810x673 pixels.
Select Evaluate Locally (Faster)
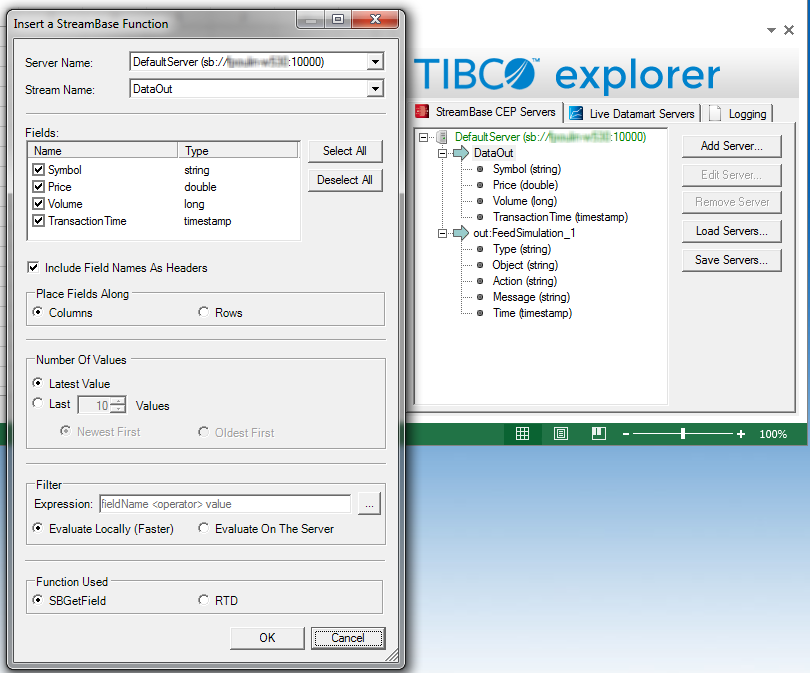(38, 528)
